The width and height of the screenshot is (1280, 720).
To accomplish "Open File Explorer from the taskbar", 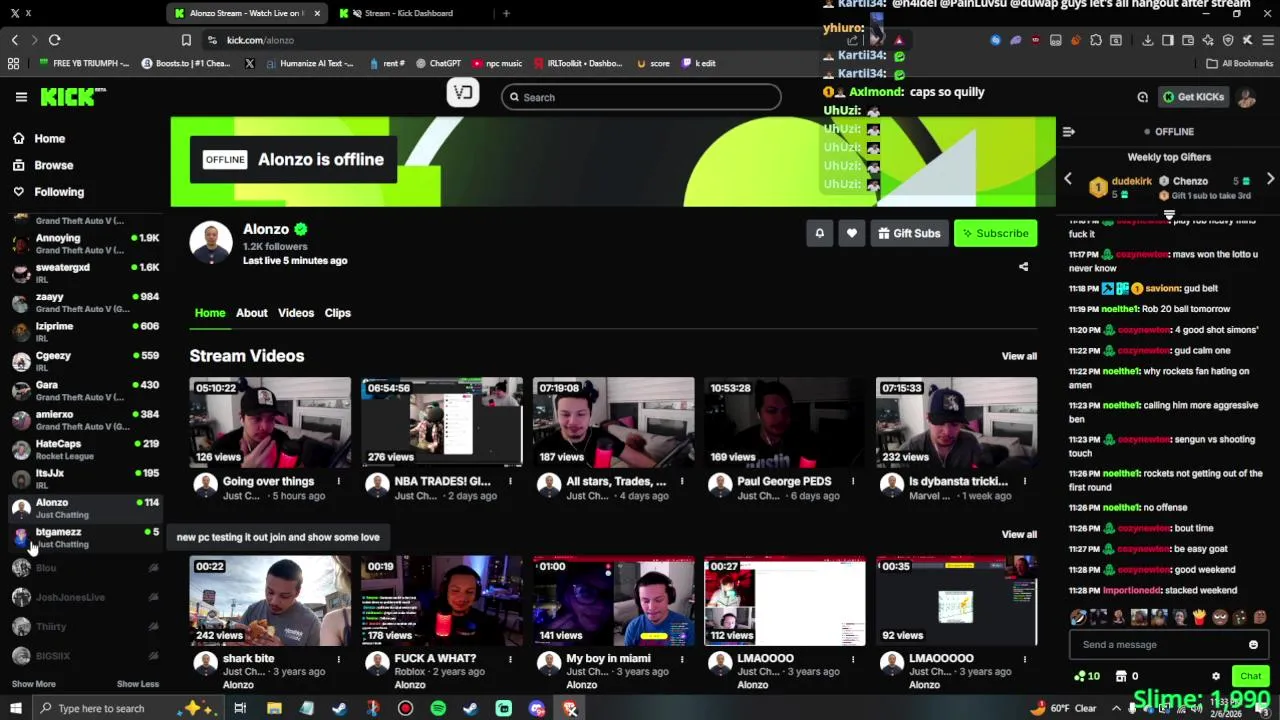I will (273, 708).
